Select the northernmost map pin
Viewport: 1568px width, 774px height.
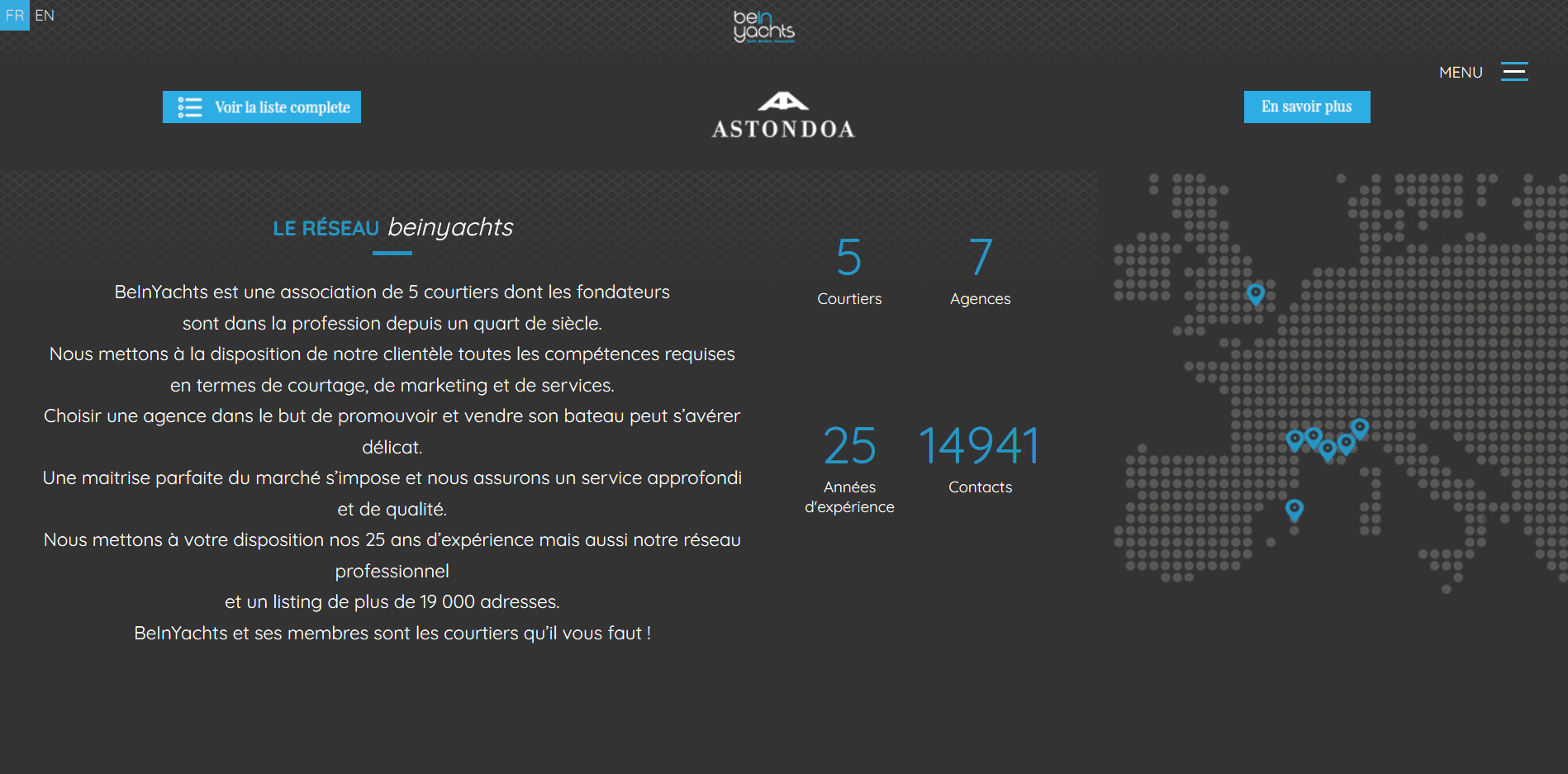pos(1256,293)
